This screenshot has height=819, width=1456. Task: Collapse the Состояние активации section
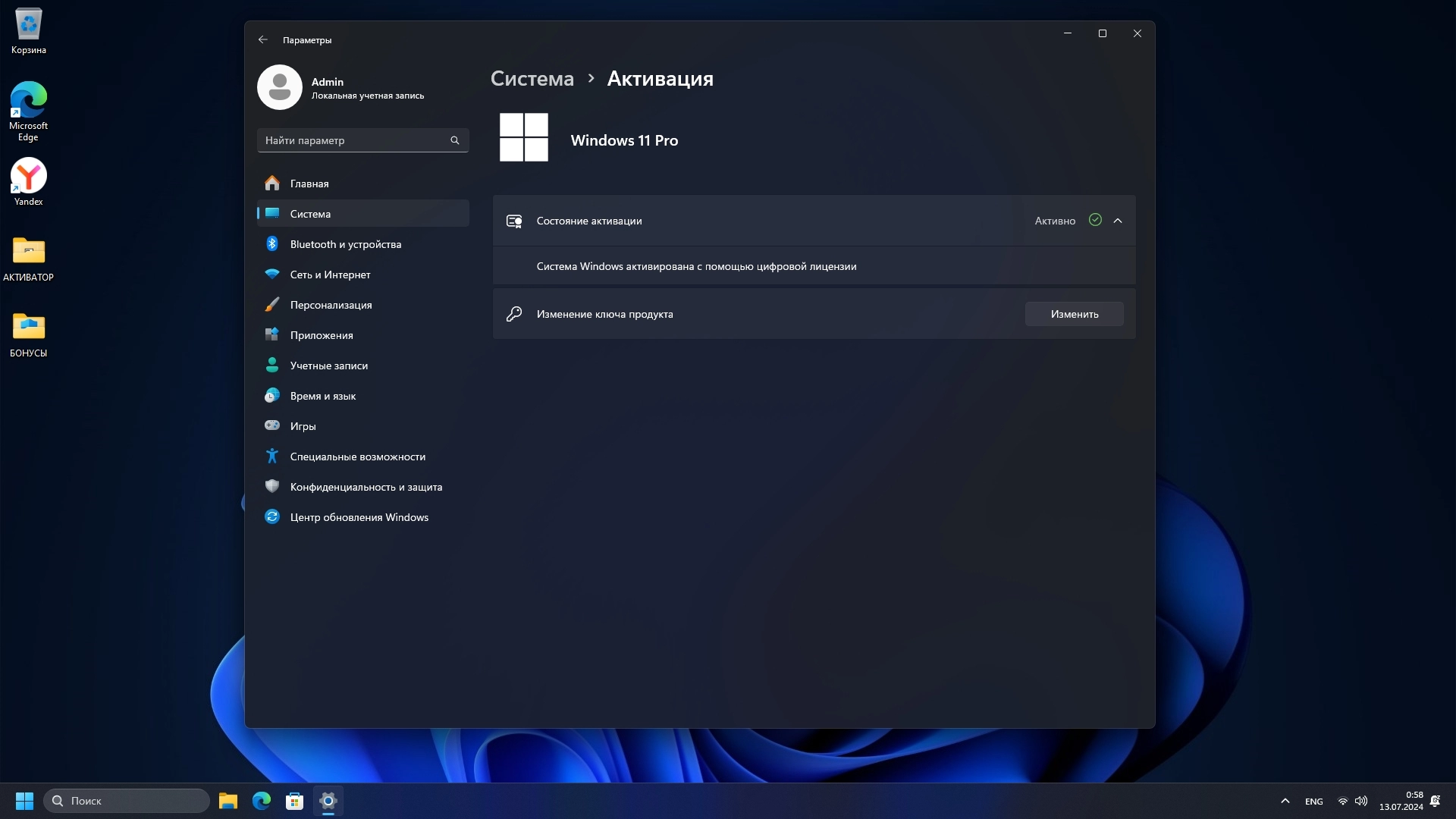pos(1117,221)
